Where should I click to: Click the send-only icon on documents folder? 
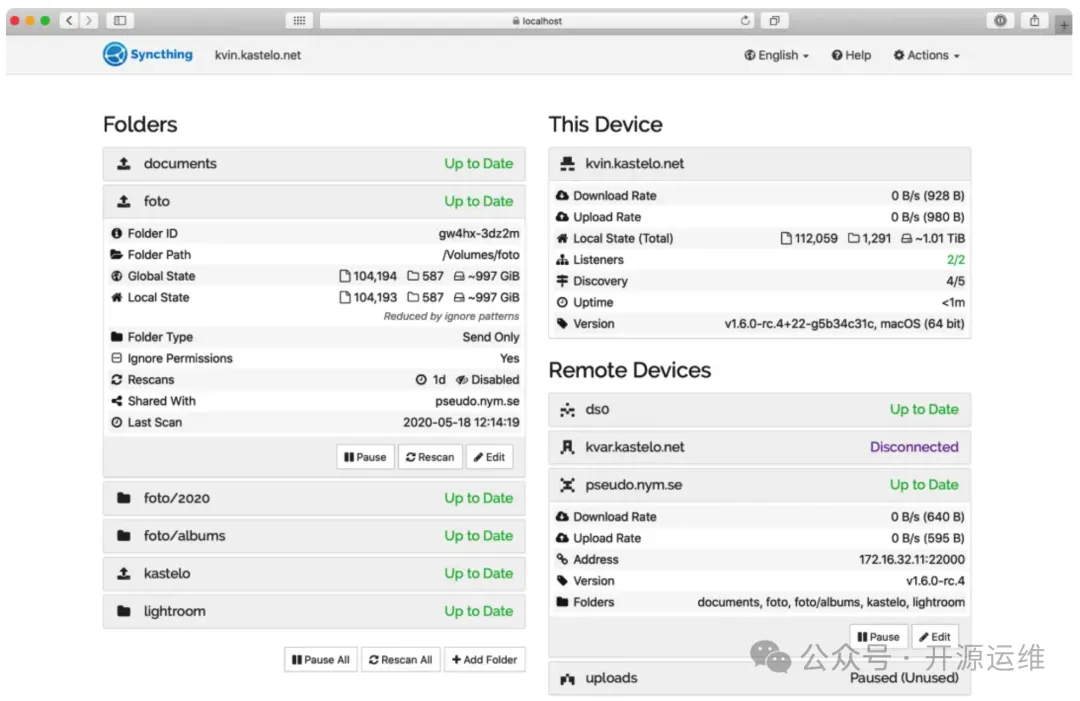pyautogui.click(x=124, y=164)
